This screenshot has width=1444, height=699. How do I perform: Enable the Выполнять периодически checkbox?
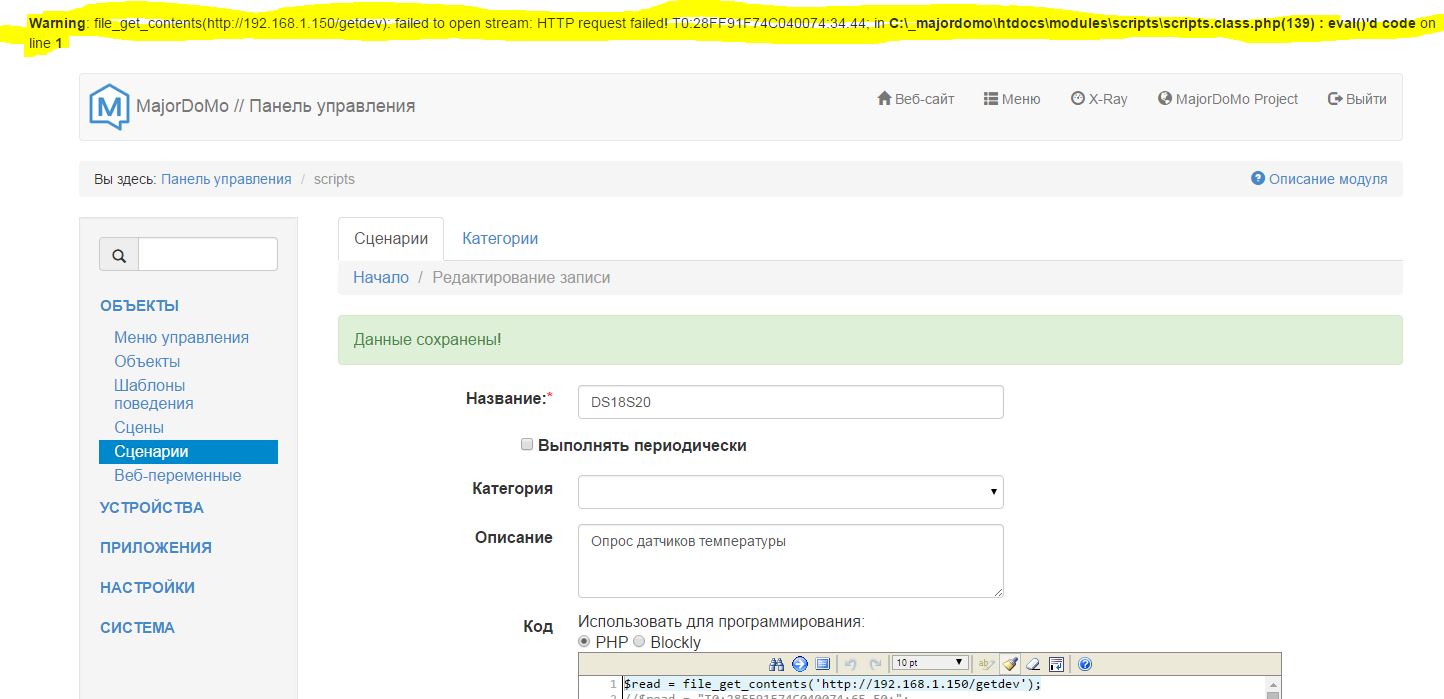point(527,445)
